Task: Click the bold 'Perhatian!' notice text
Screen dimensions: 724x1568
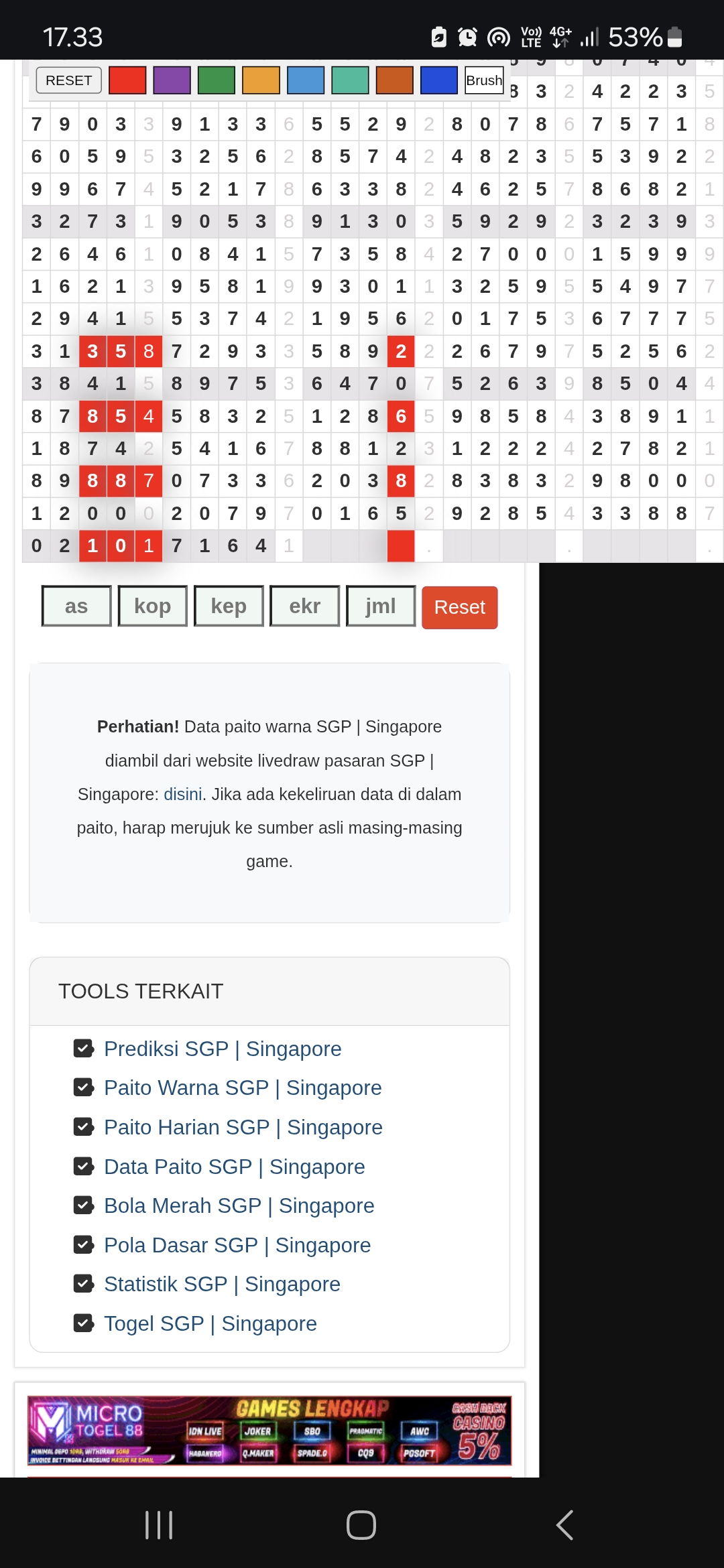Action: point(138,726)
